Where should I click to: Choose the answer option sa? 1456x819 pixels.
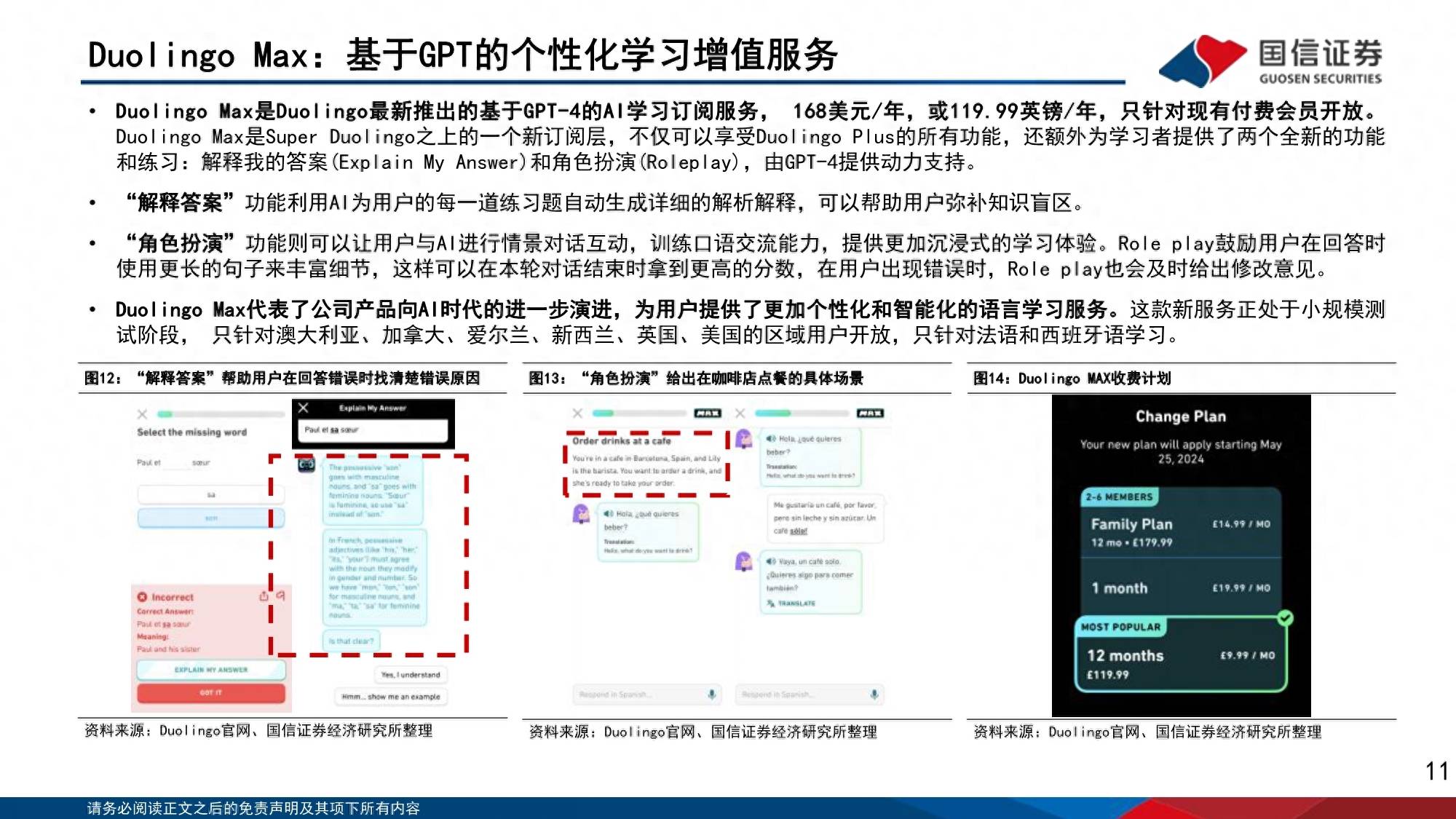[211, 495]
